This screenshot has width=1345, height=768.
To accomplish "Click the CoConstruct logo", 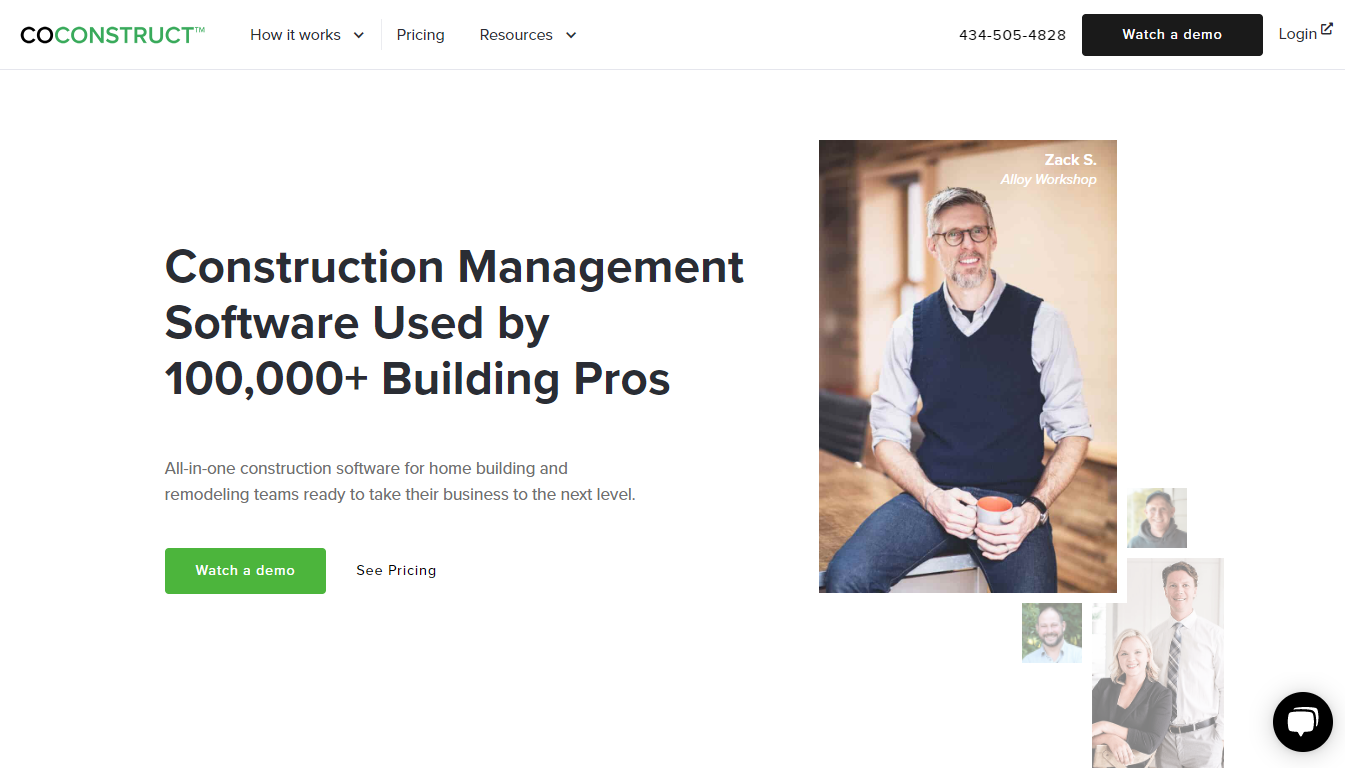I will 112,35.
